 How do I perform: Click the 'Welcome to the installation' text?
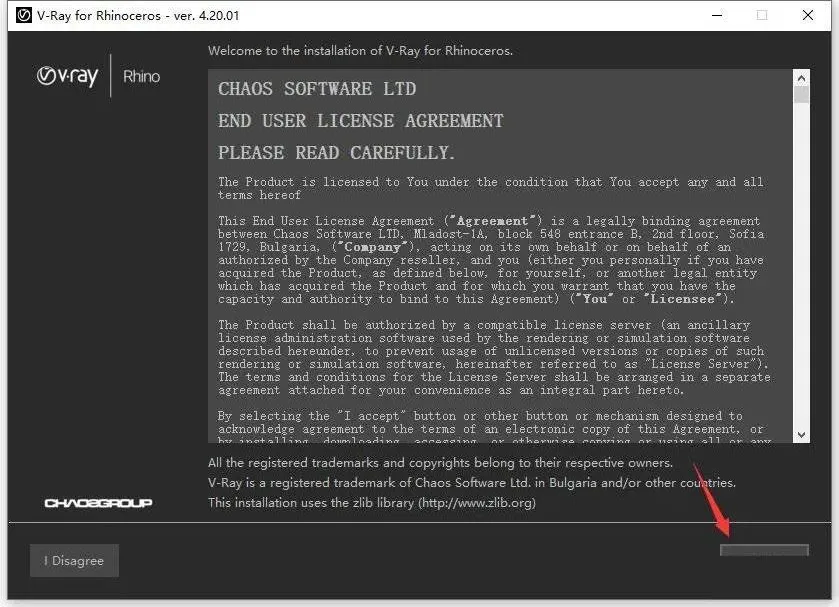click(361, 51)
